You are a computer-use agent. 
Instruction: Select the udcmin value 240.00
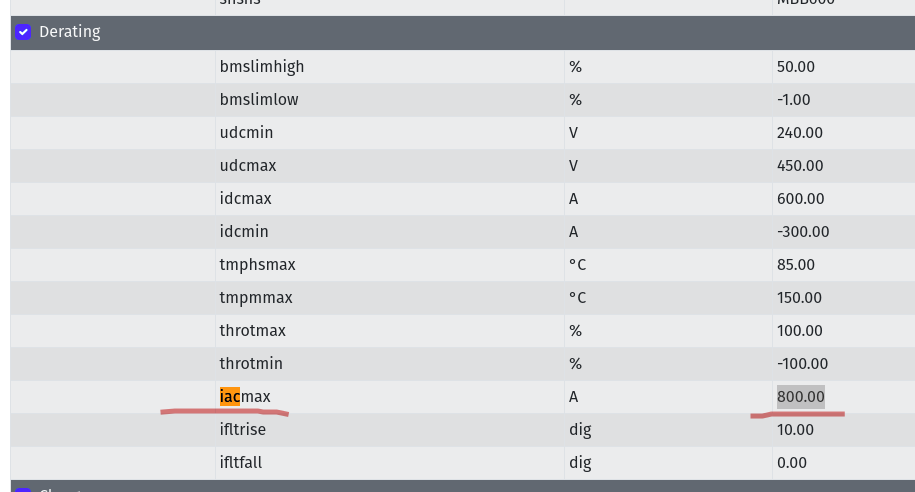[x=799, y=133]
